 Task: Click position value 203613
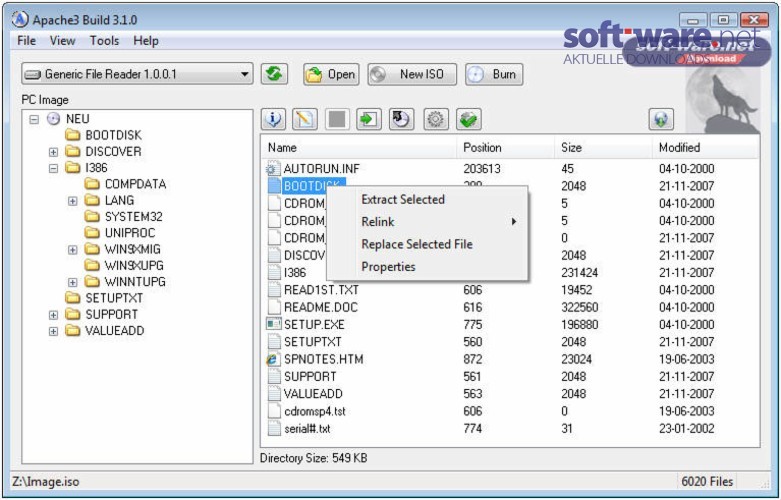point(482,169)
